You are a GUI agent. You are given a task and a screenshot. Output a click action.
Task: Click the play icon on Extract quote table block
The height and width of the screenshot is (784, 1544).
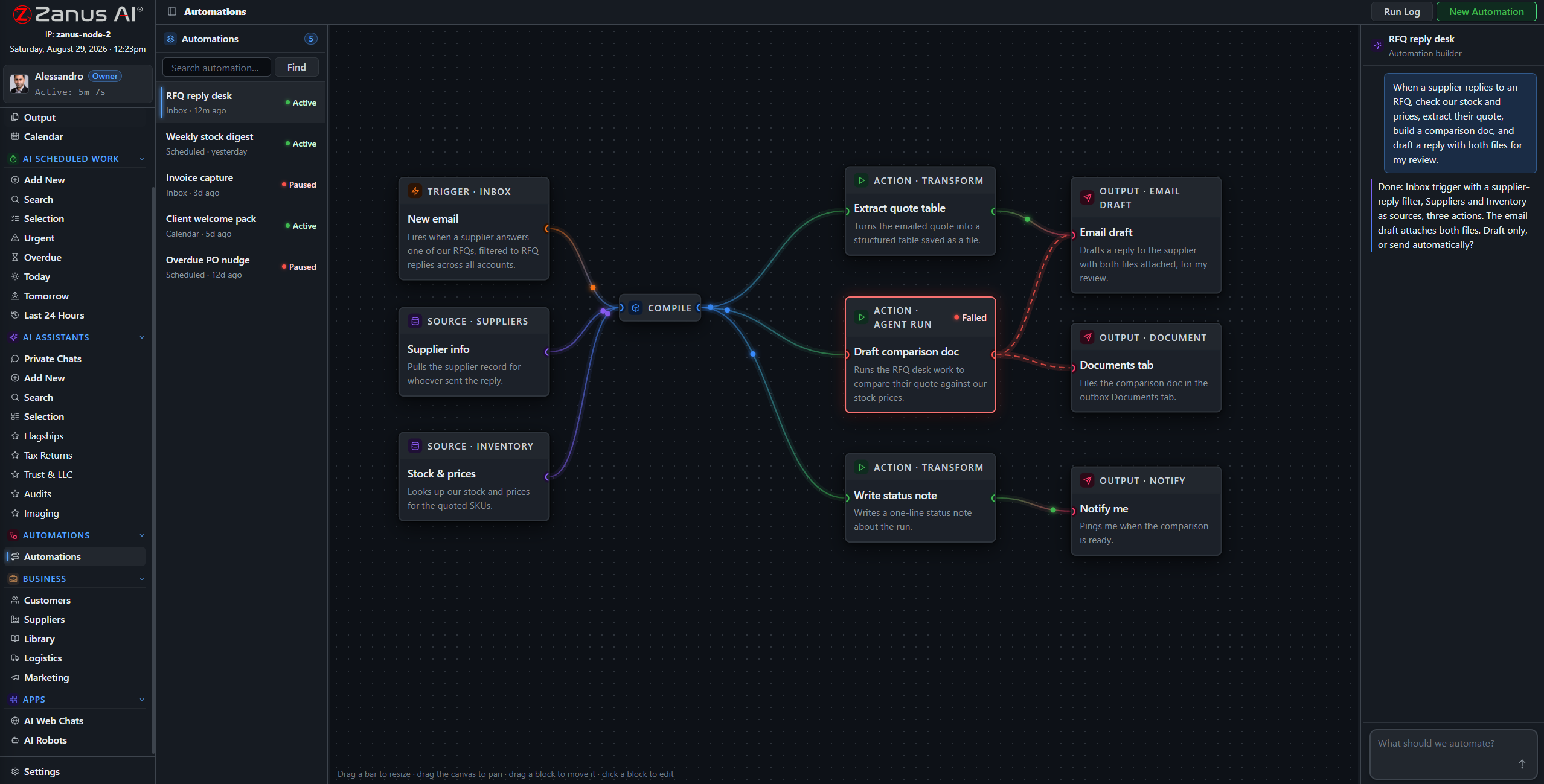pyautogui.click(x=861, y=180)
